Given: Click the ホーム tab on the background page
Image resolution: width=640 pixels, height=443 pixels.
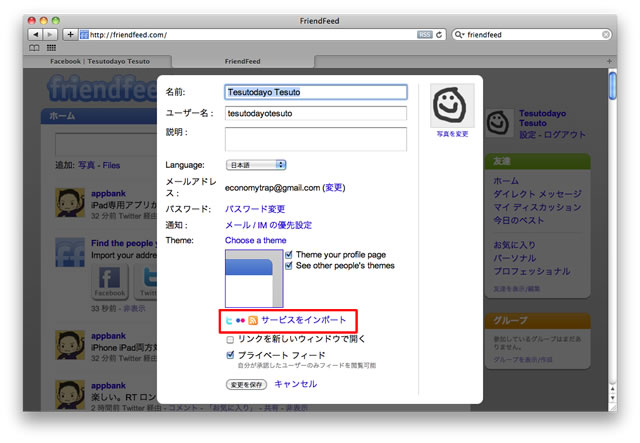Looking at the screenshot, I should coord(62,116).
